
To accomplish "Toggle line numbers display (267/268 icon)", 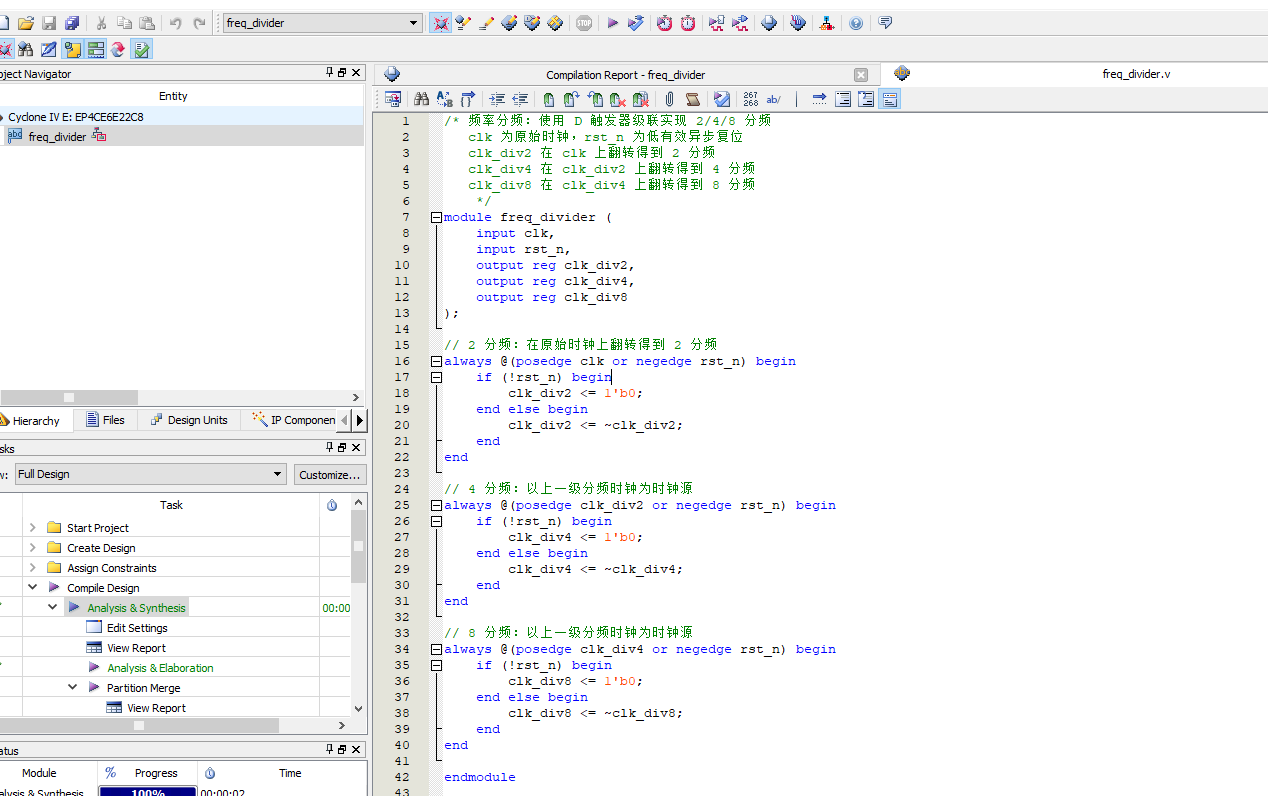I will [x=751, y=99].
